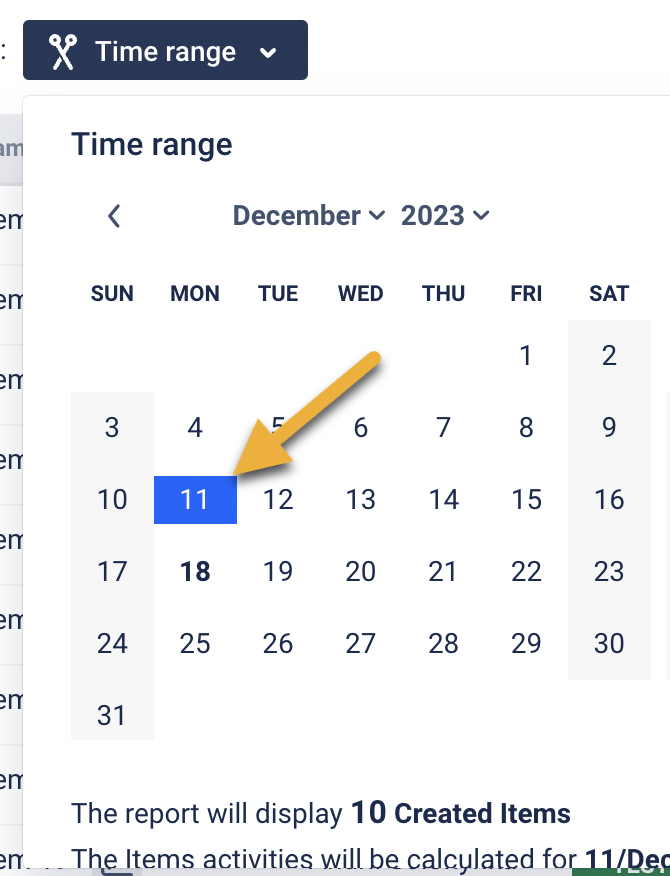The width and height of the screenshot is (670, 876).
Task: Expand the 2023 year dropdown
Action: [445, 216]
